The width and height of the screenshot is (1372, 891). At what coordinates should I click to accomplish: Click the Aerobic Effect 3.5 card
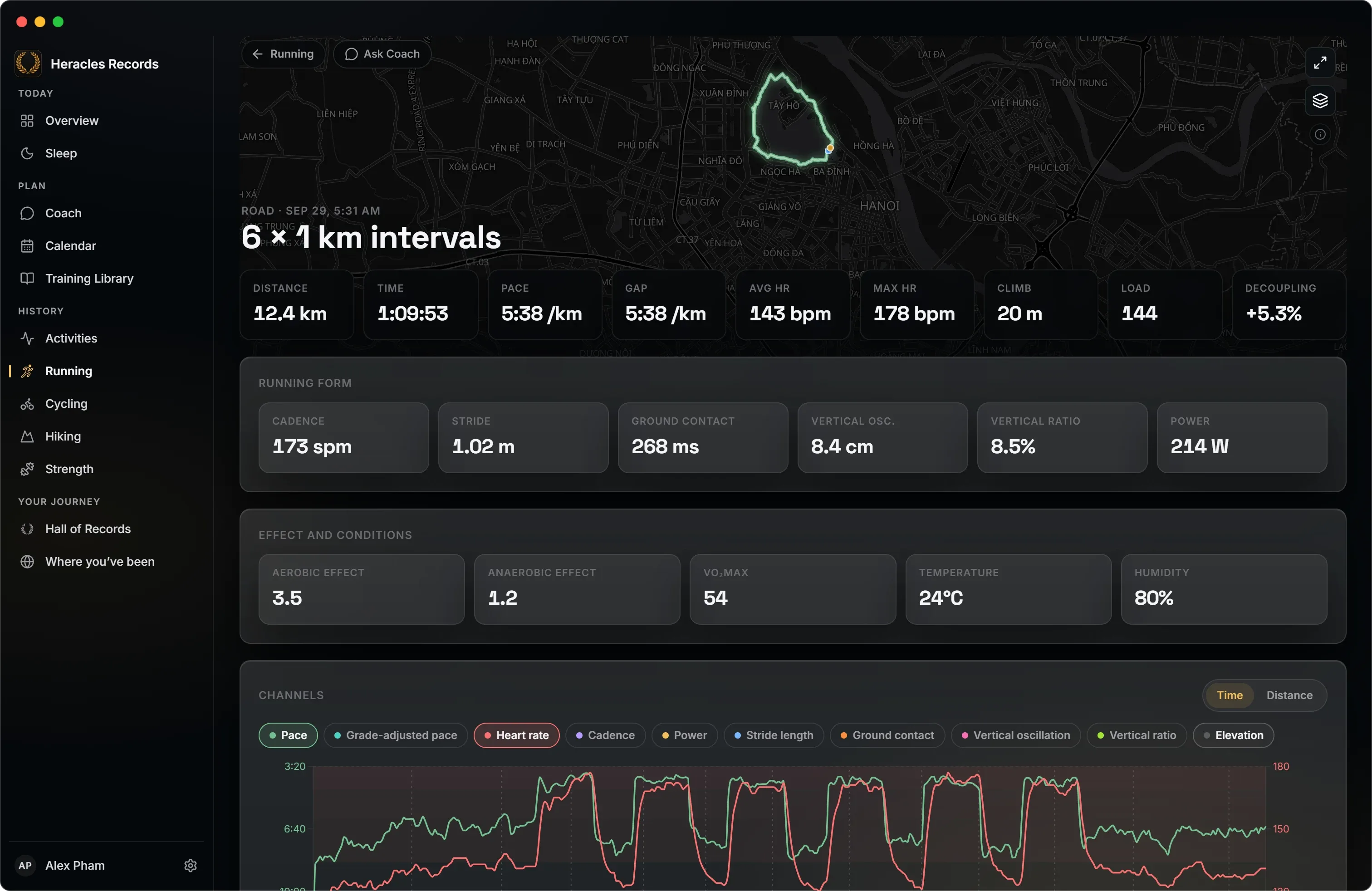click(x=362, y=590)
